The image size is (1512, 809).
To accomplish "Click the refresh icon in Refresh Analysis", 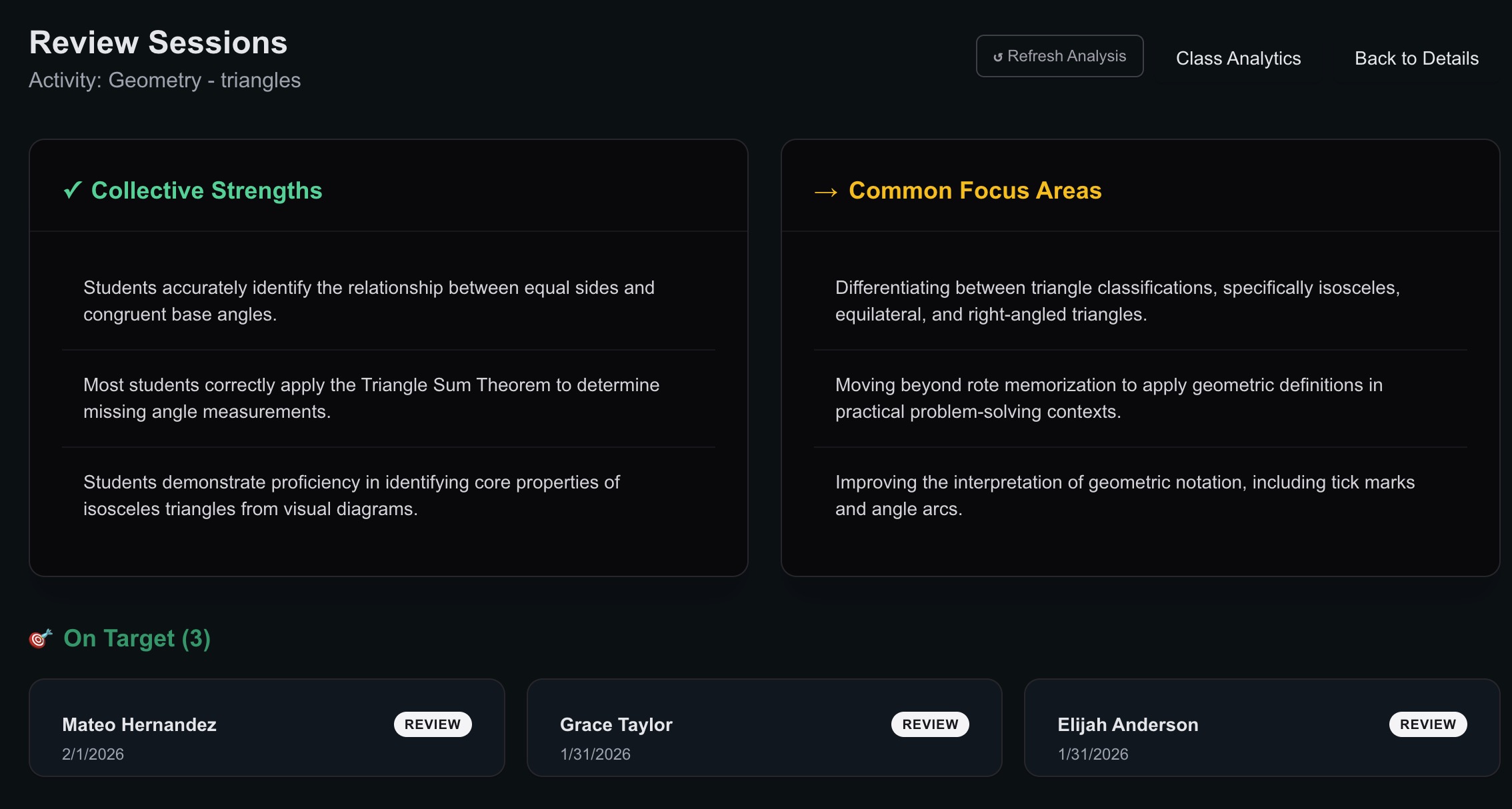I will click(998, 57).
